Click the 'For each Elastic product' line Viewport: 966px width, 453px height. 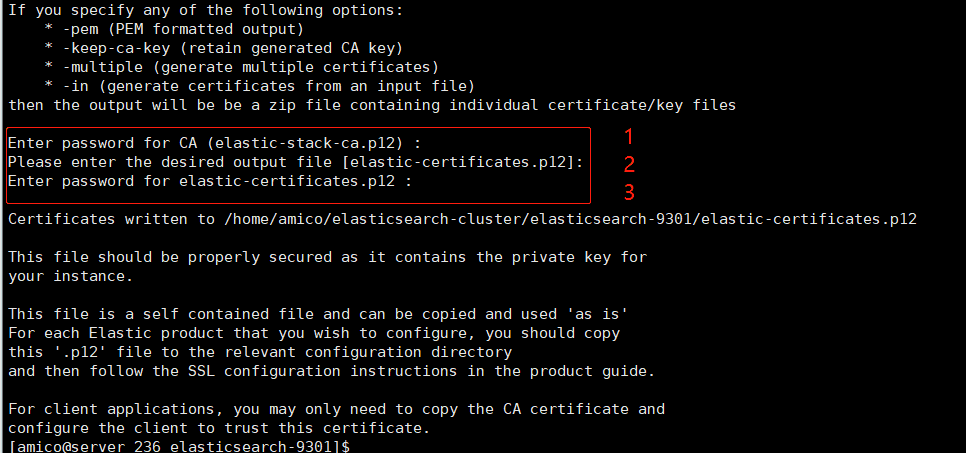[x=314, y=333]
